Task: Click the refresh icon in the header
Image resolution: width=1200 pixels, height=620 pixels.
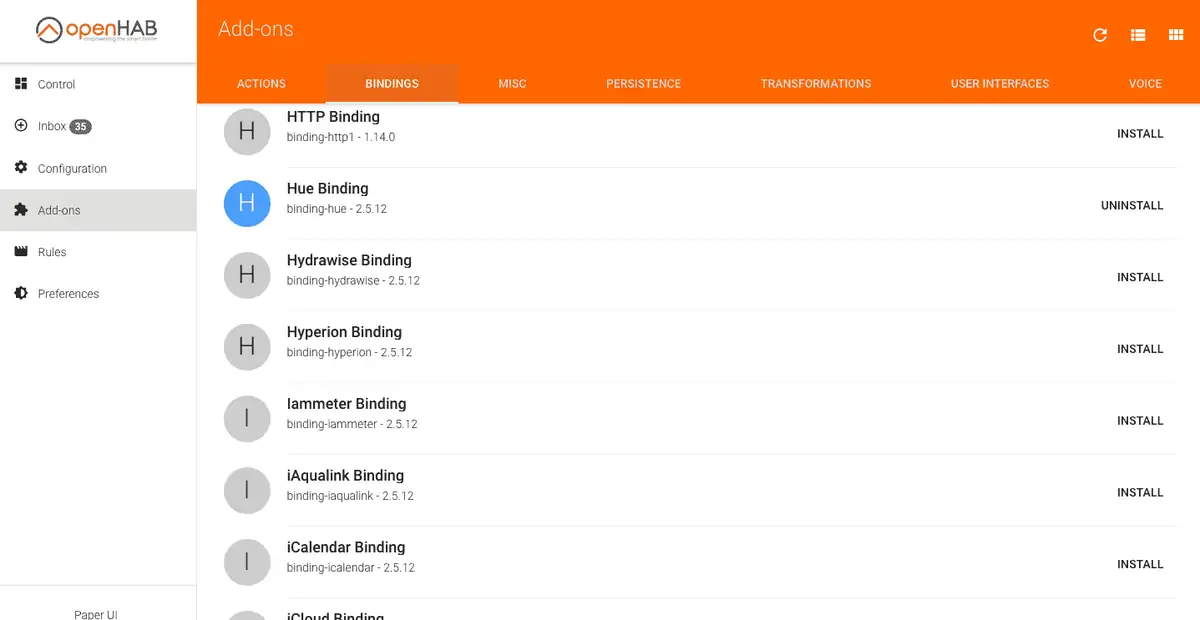Action: click(x=1100, y=35)
